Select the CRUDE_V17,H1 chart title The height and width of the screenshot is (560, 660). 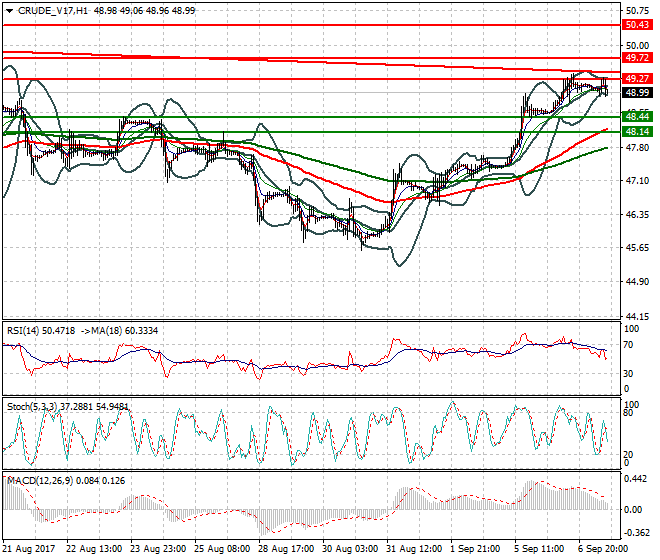[x=53, y=11]
